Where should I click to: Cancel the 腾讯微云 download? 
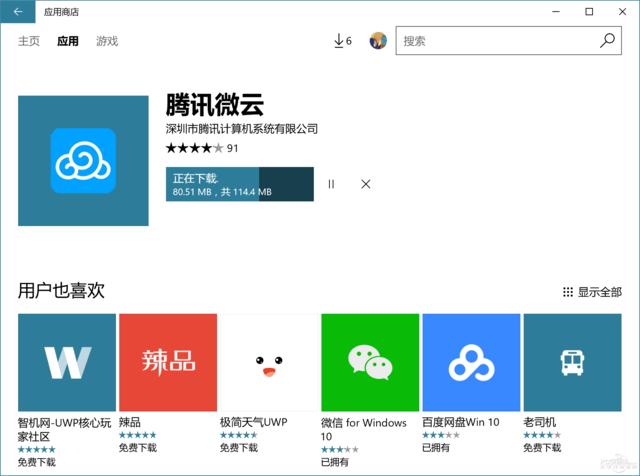[366, 184]
